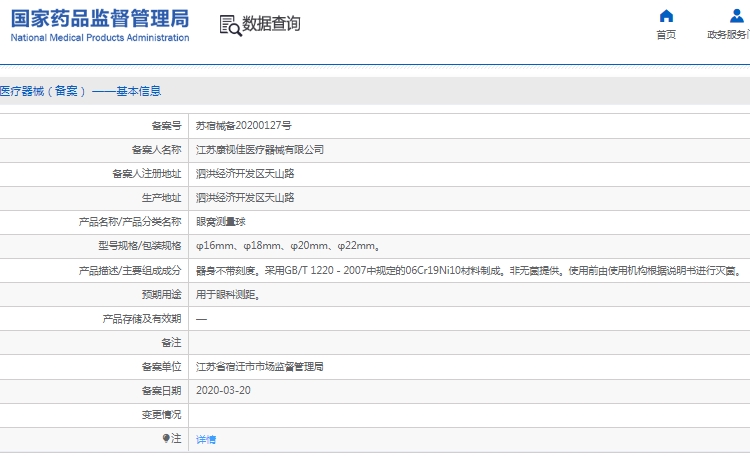This screenshot has width=750, height=459.
Task: Click National Medical Products Administration English text
Action: tap(100, 37)
